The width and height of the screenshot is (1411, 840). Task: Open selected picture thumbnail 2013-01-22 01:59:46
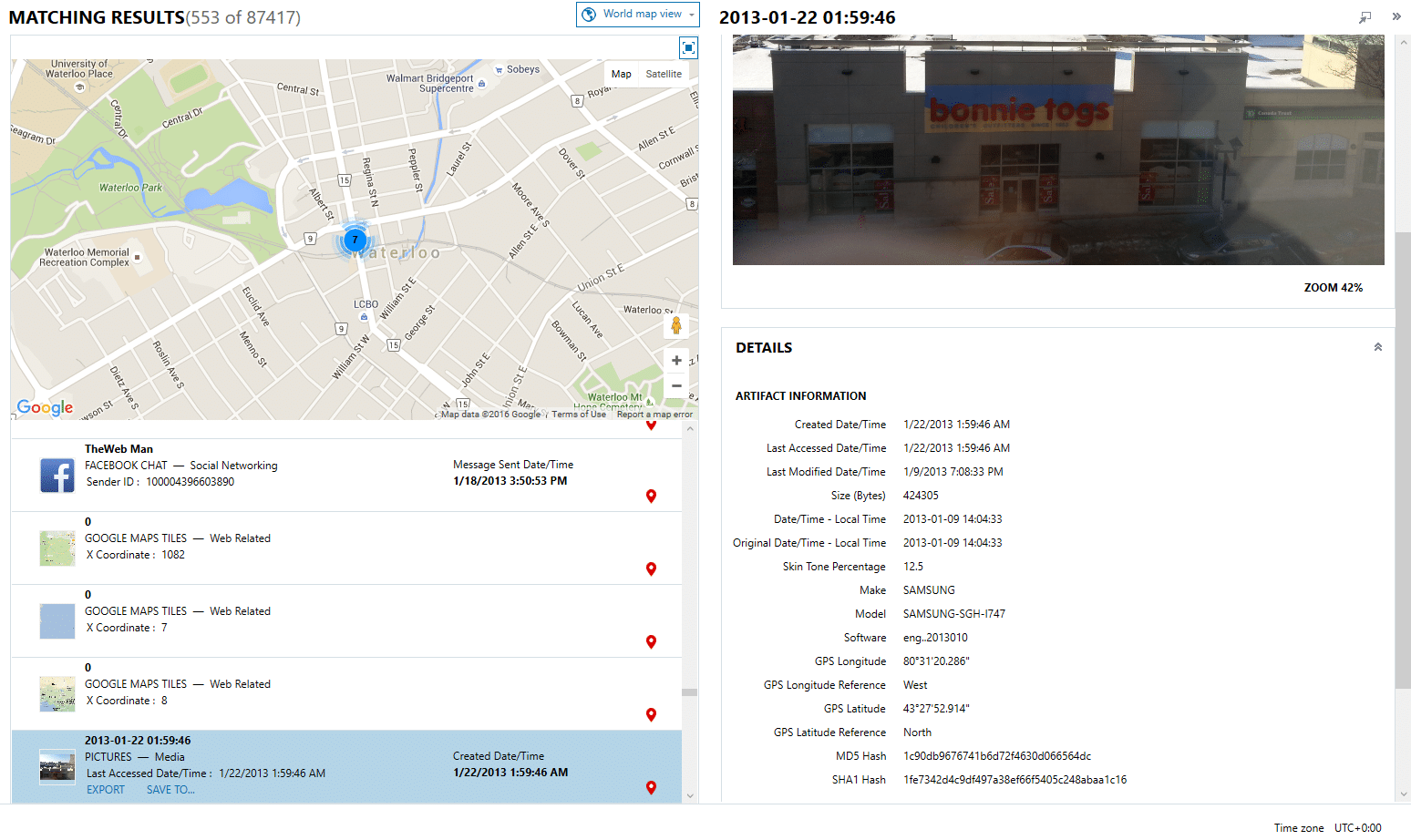pos(57,766)
